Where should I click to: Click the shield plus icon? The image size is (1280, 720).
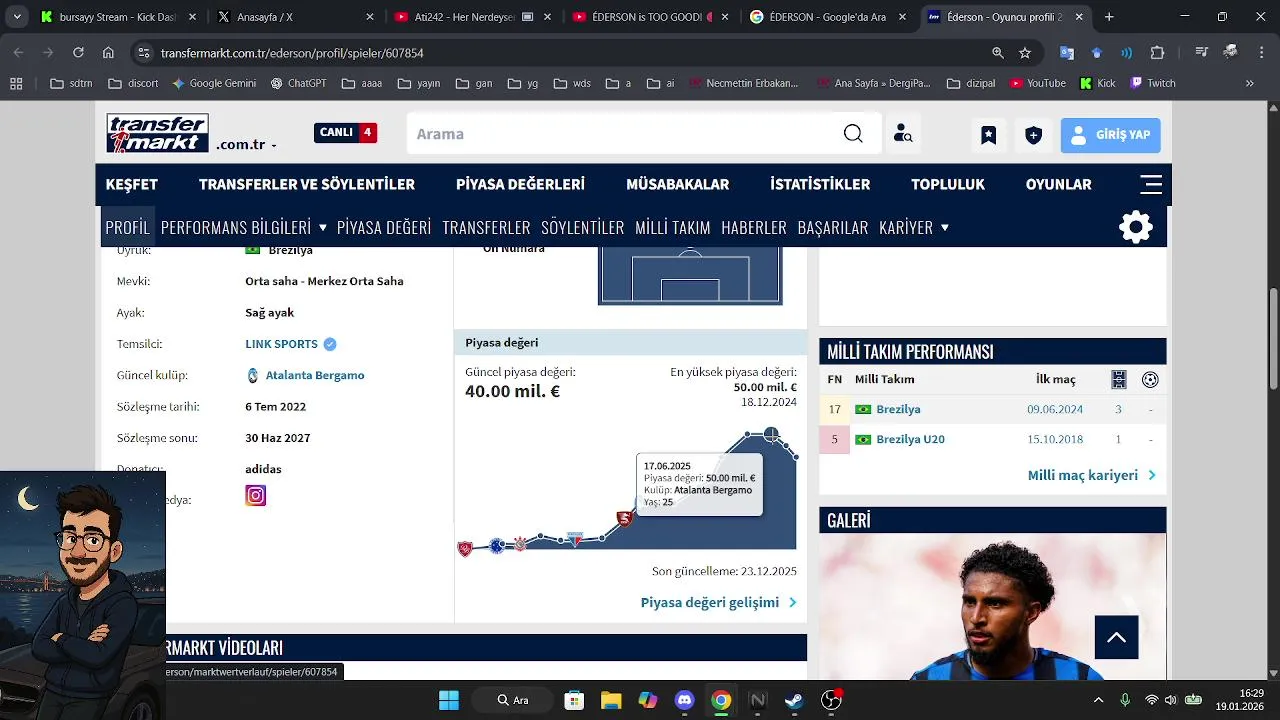pos(1034,135)
